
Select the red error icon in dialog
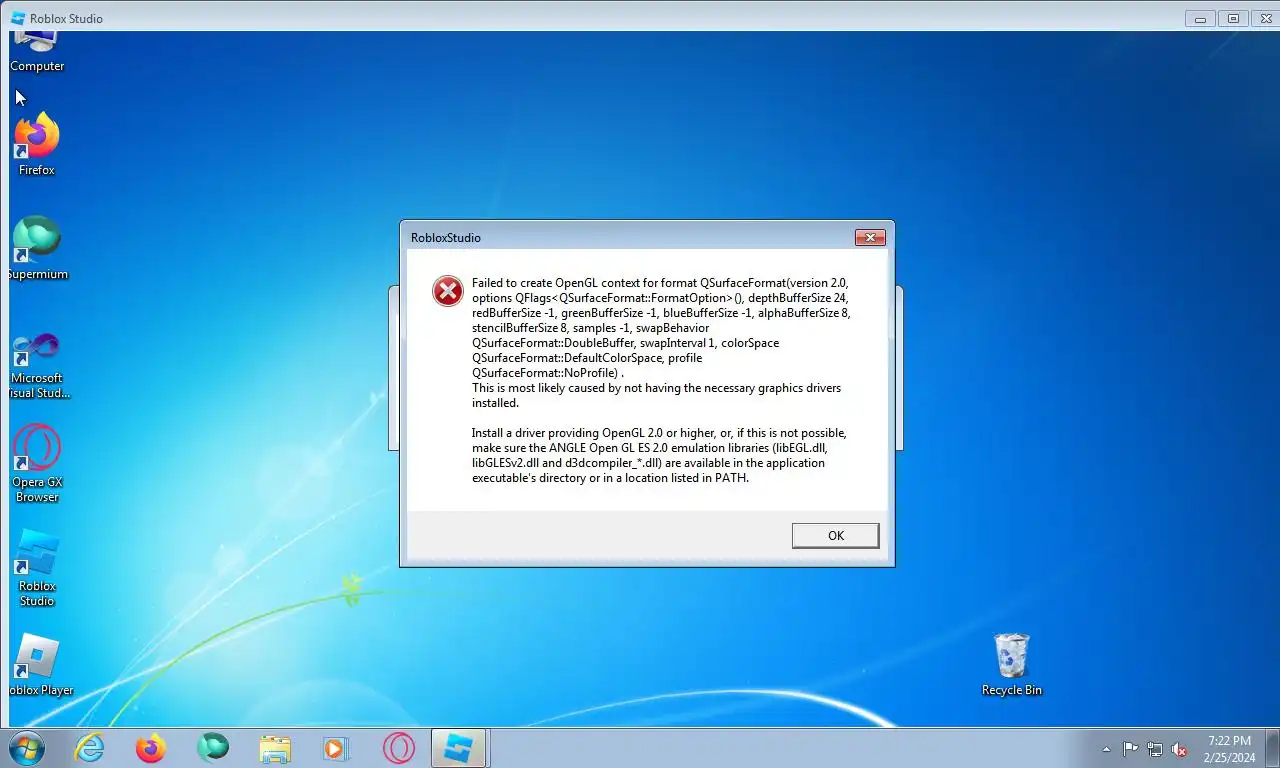(447, 291)
